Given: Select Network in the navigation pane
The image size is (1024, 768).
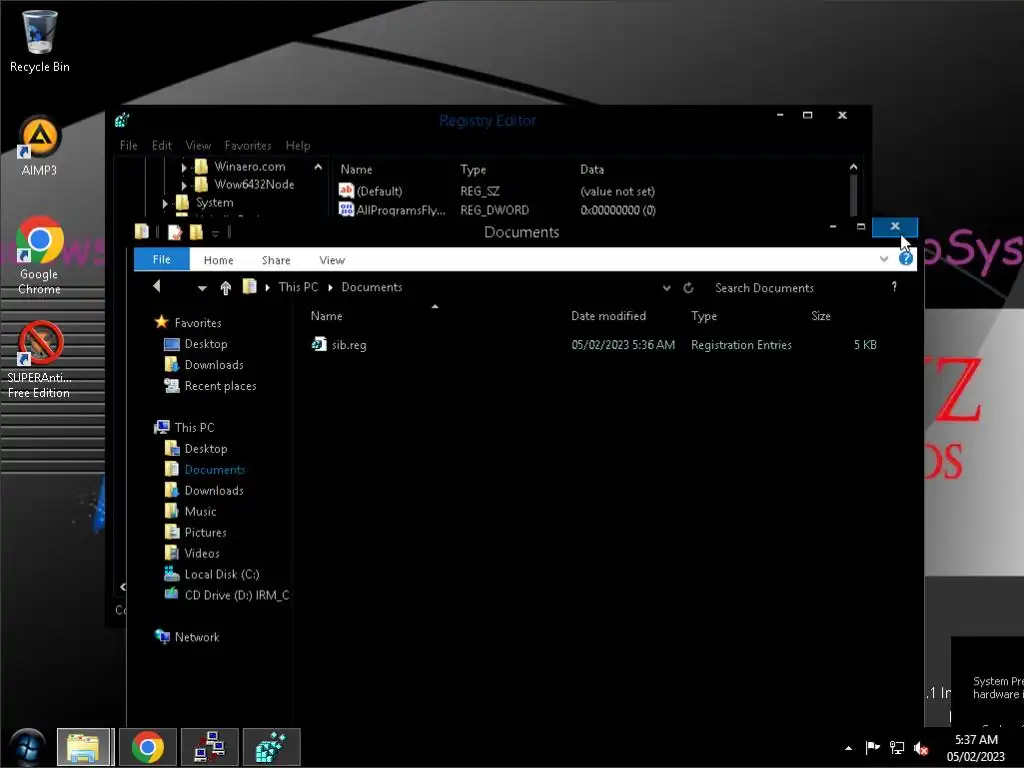Looking at the screenshot, I should coord(197,637).
